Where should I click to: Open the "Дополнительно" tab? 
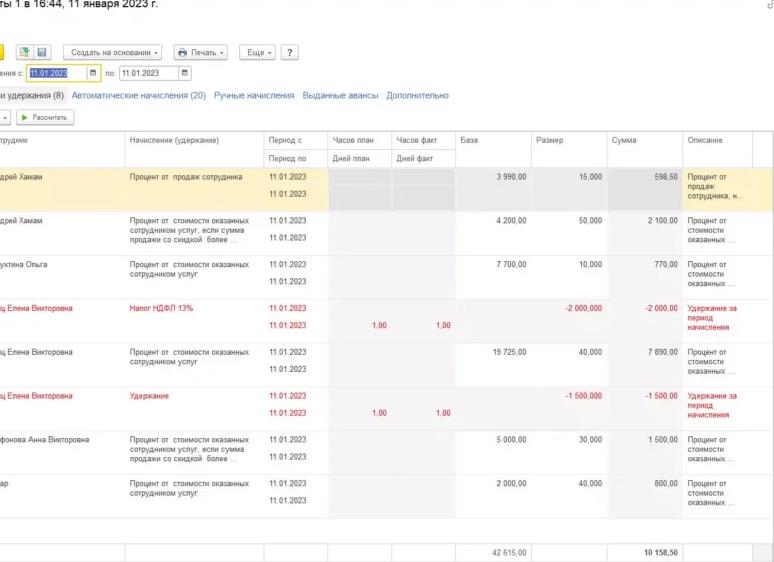(x=417, y=95)
